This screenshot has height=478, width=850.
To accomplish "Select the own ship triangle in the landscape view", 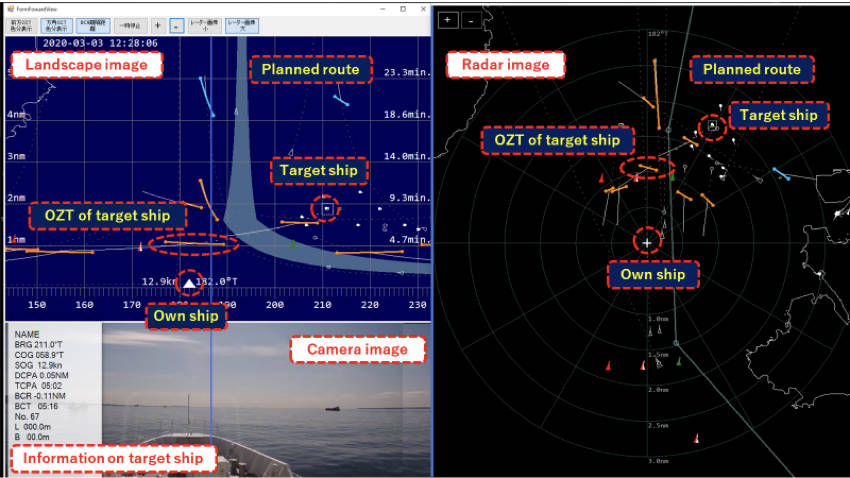I will tap(189, 284).
